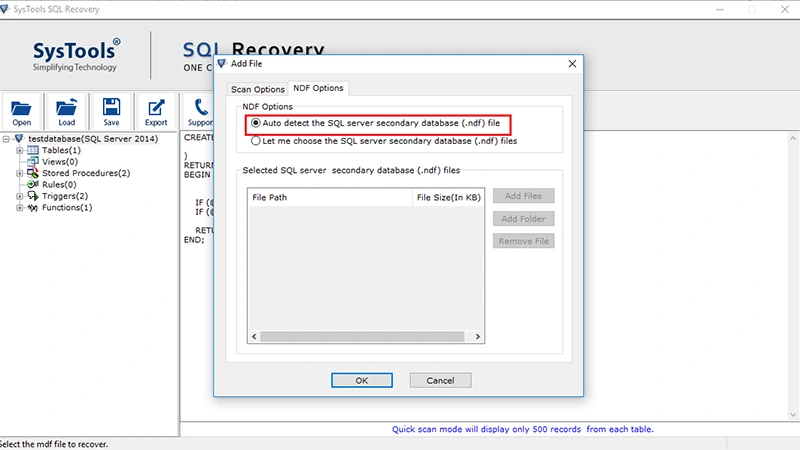Image resolution: width=800 pixels, height=450 pixels.
Task: Switch to the Scan Options tab
Action: point(258,89)
